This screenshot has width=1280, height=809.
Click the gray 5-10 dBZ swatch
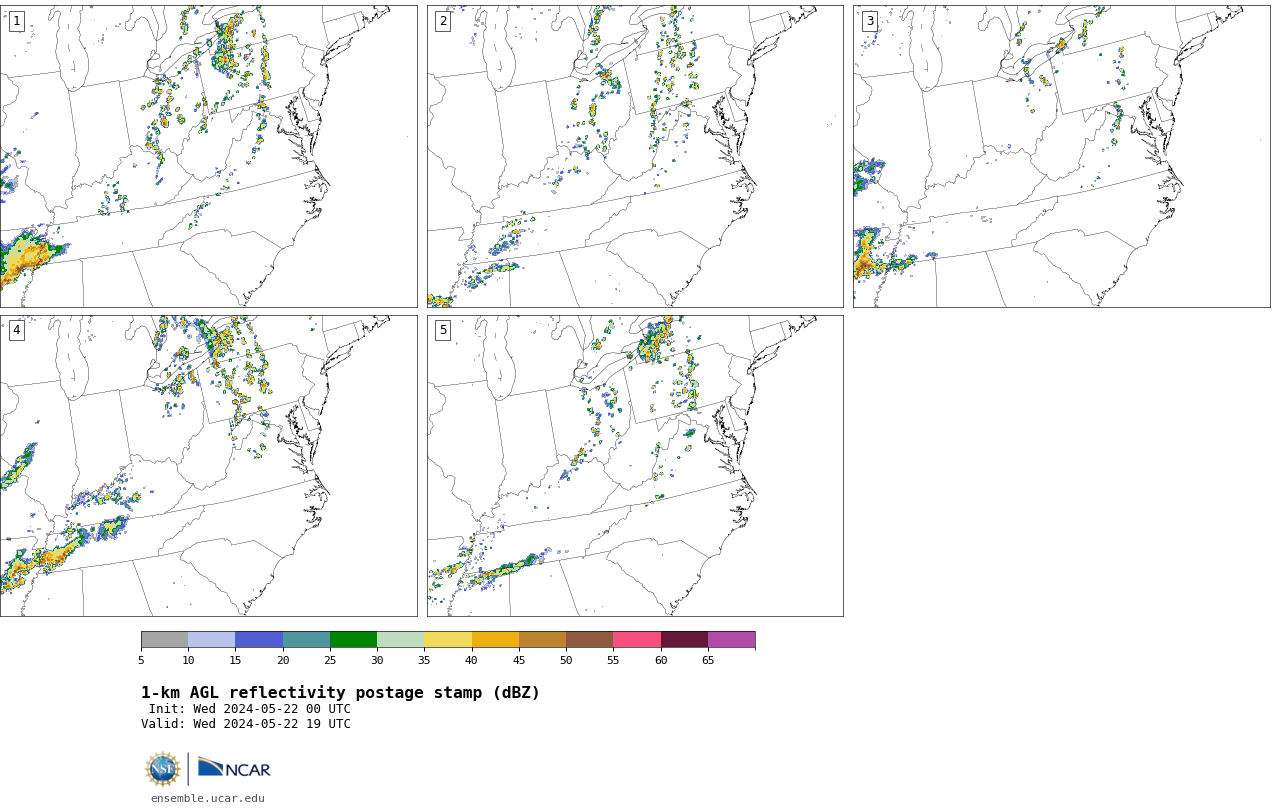164,640
